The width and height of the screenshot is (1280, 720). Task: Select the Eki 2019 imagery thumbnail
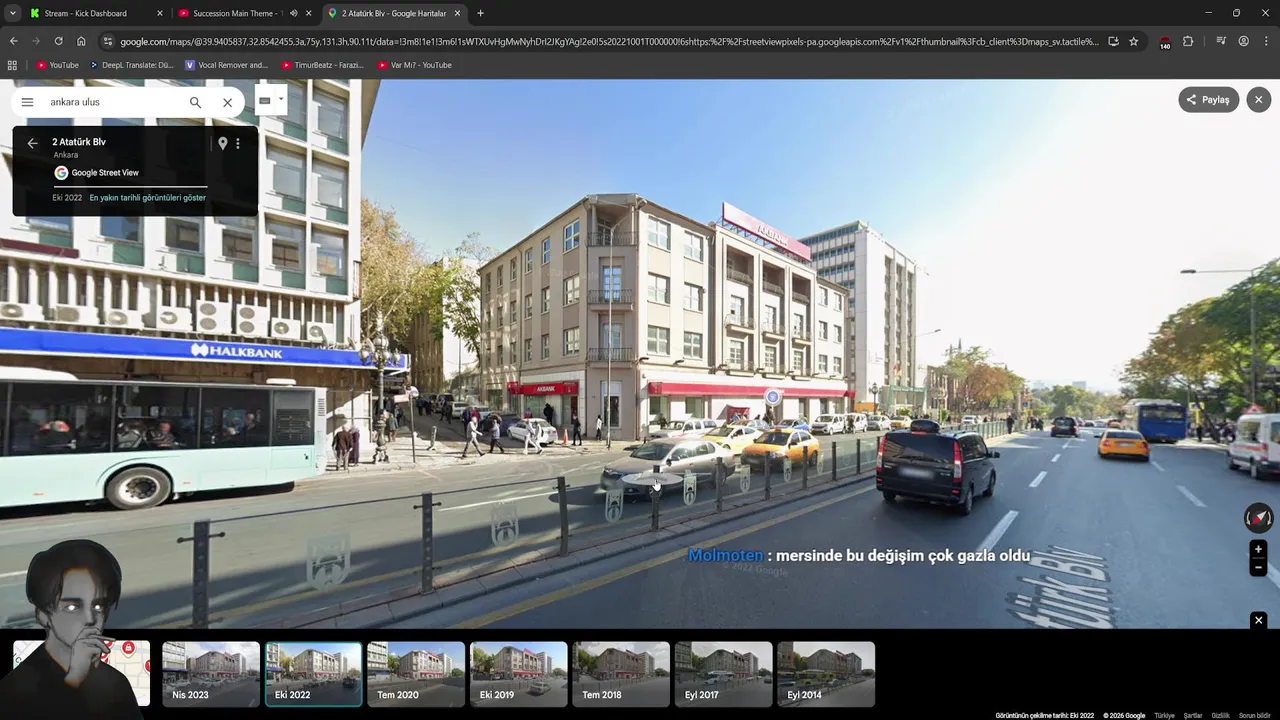518,674
